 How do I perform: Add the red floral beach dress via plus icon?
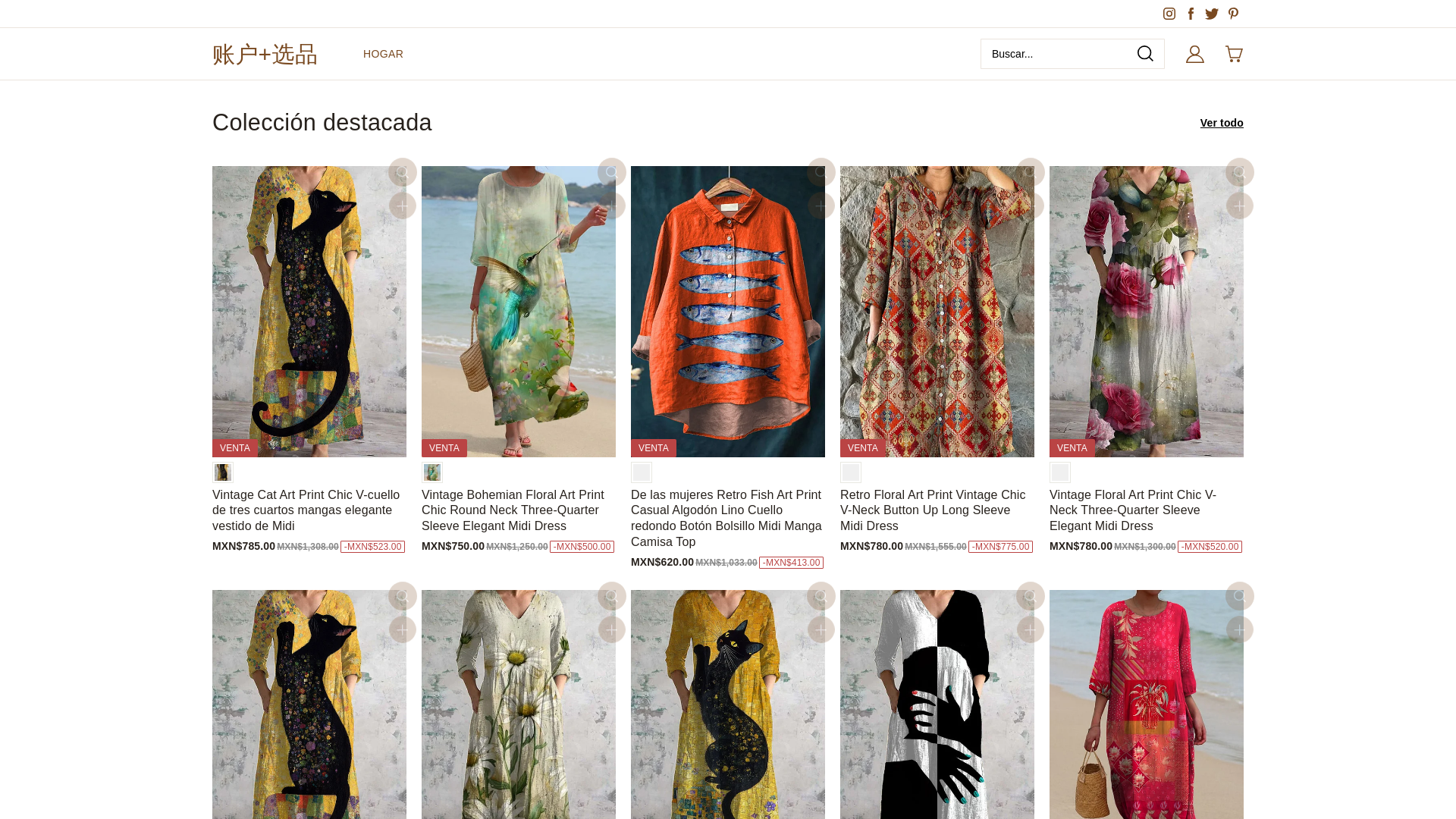(1240, 629)
